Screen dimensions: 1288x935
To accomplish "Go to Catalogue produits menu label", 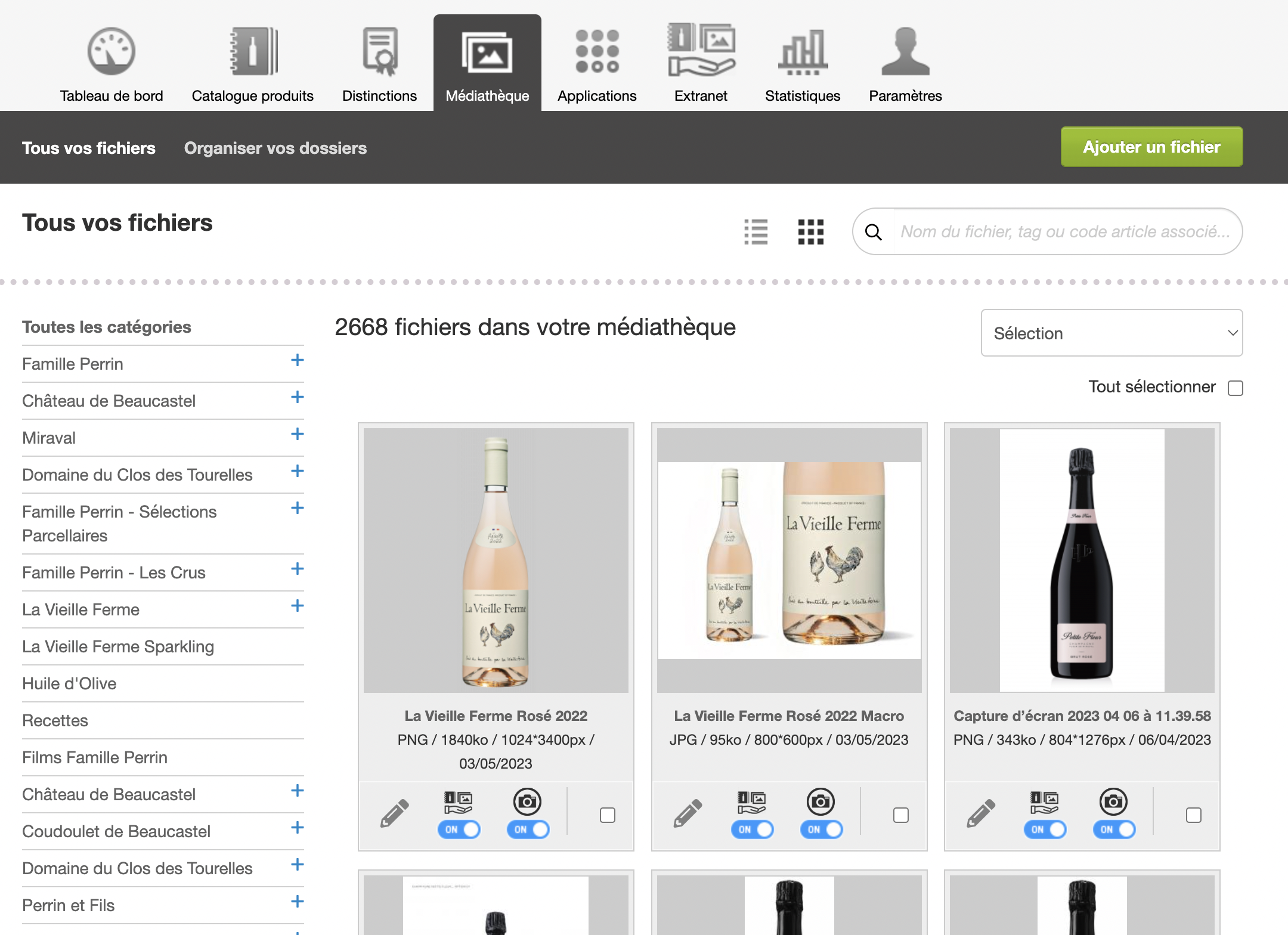I will tap(253, 96).
